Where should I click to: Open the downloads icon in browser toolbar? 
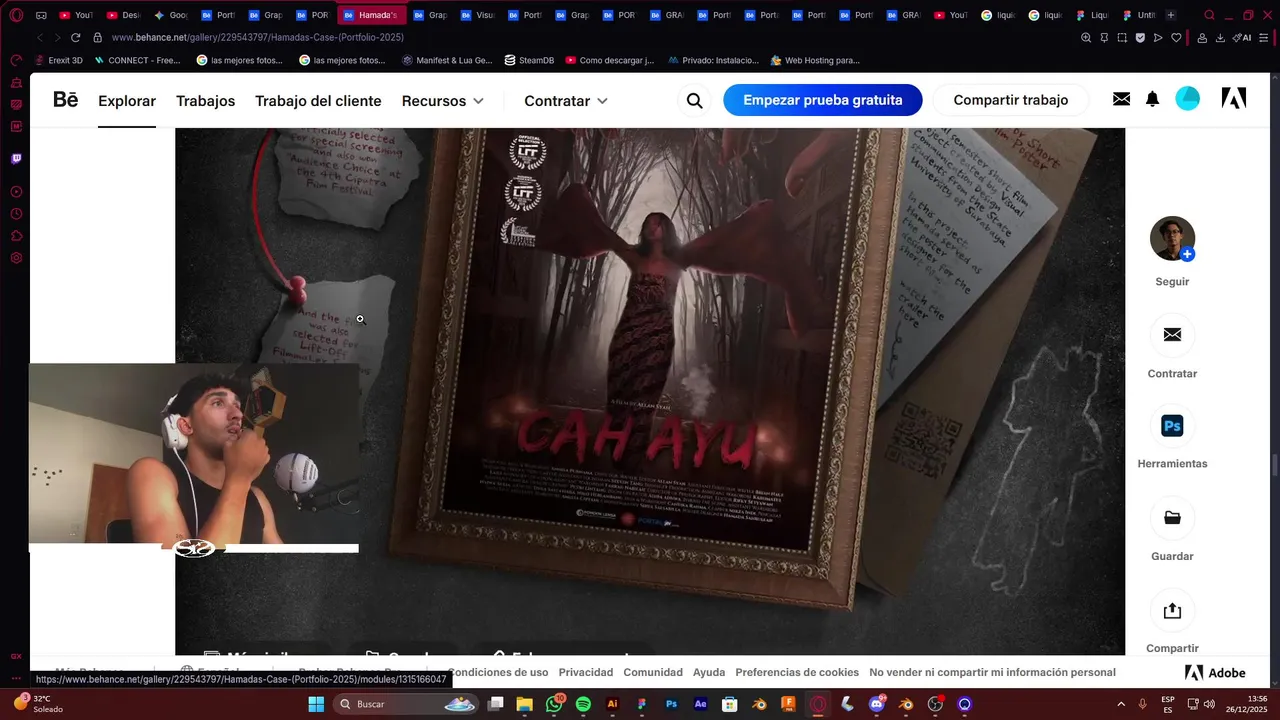1220,37
